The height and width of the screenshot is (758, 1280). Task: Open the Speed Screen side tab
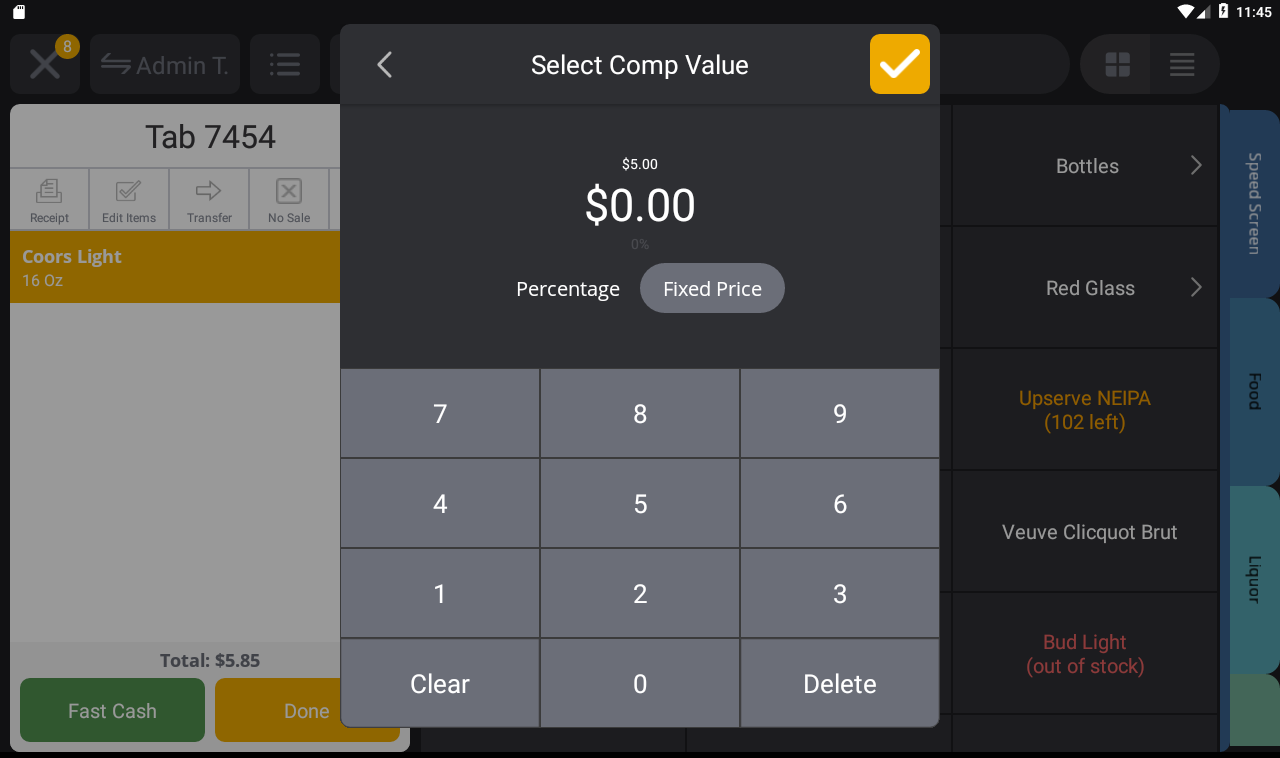(x=1251, y=201)
